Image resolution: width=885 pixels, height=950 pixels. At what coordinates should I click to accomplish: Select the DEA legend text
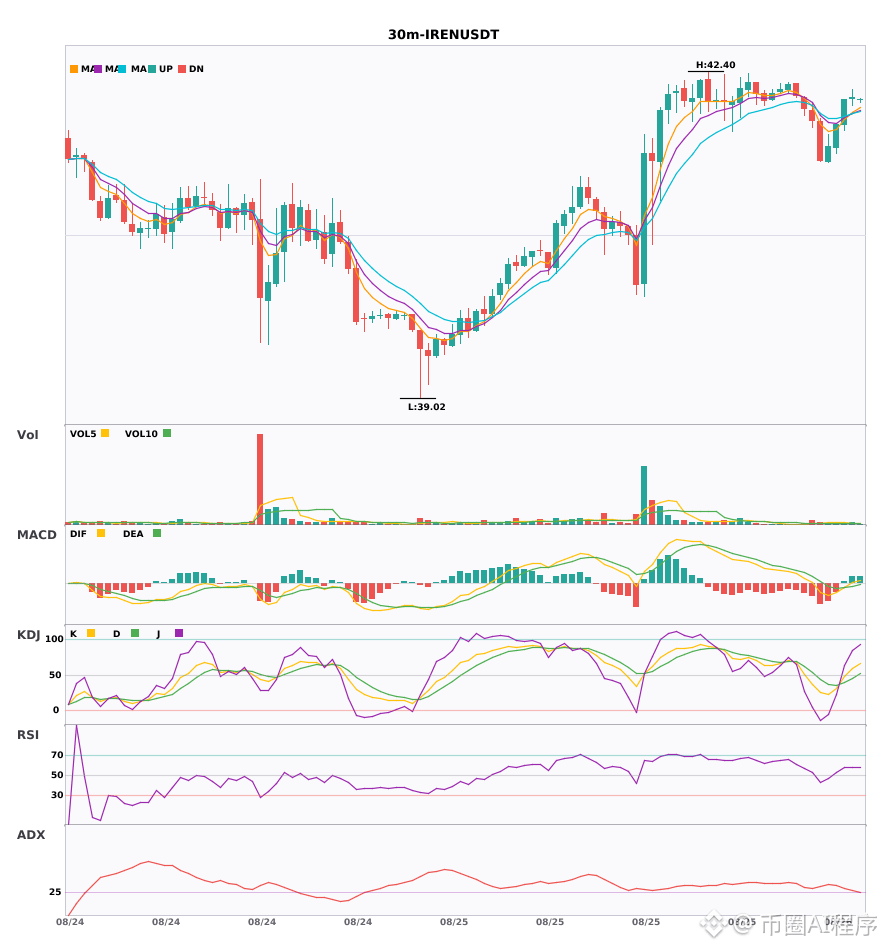point(133,534)
